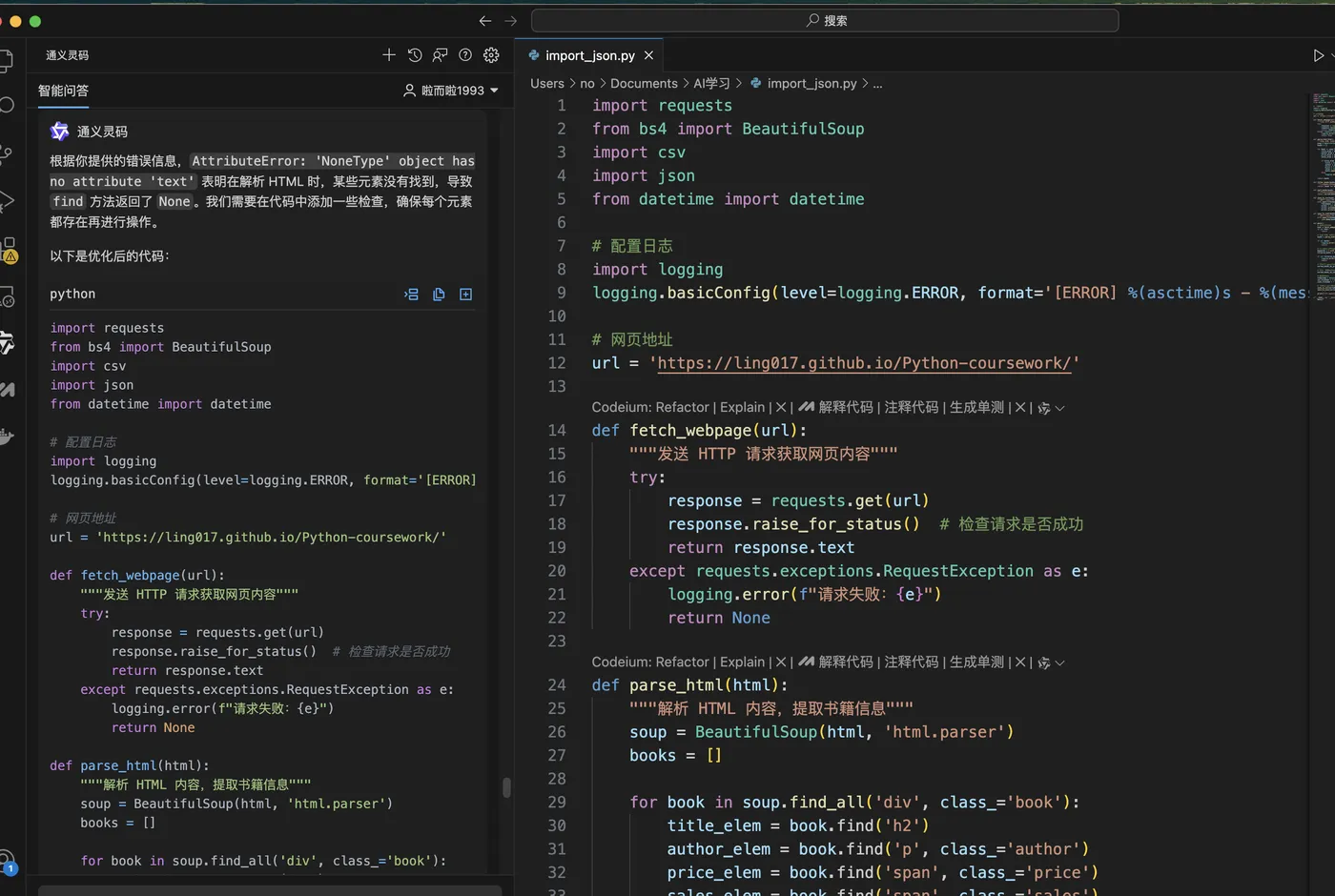Click 生成单测 above fetch_webpage
The height and width of the screenshot is (896, 1335).
coord(976,407)
